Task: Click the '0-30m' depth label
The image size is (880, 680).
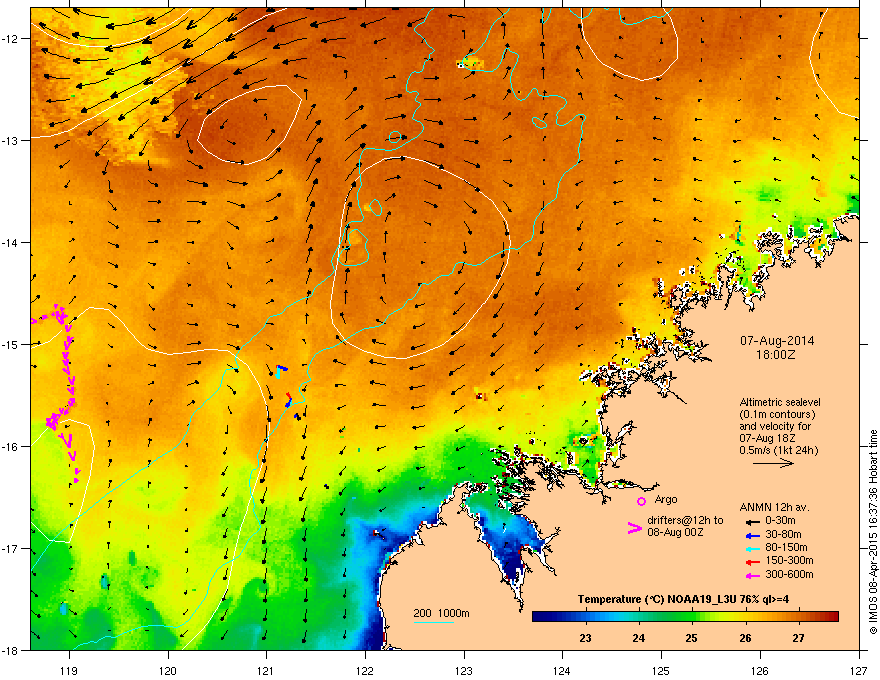Action: coord(780,521)
